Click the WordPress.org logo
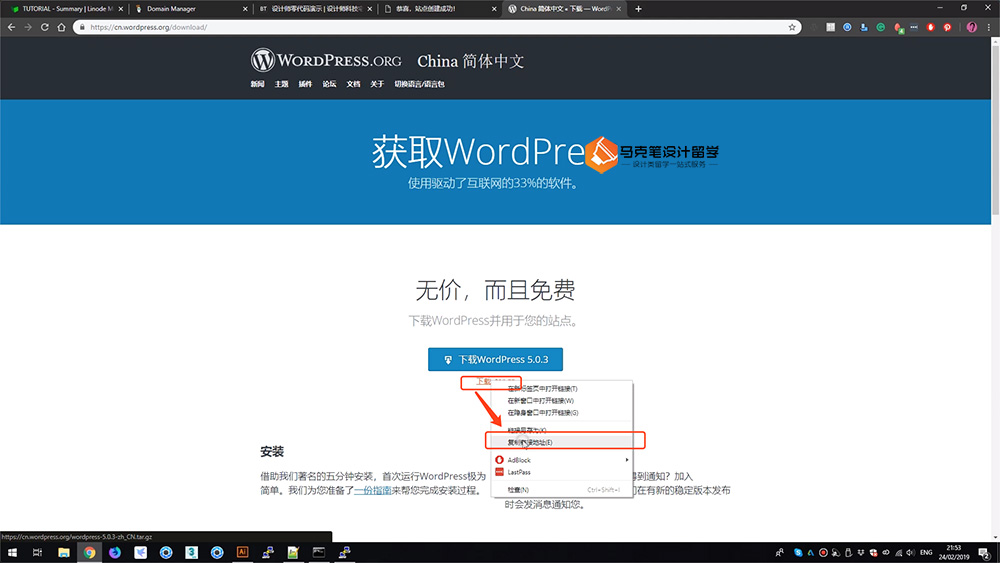The width and height of the screenshot is (1000, 563). point(326,61)
